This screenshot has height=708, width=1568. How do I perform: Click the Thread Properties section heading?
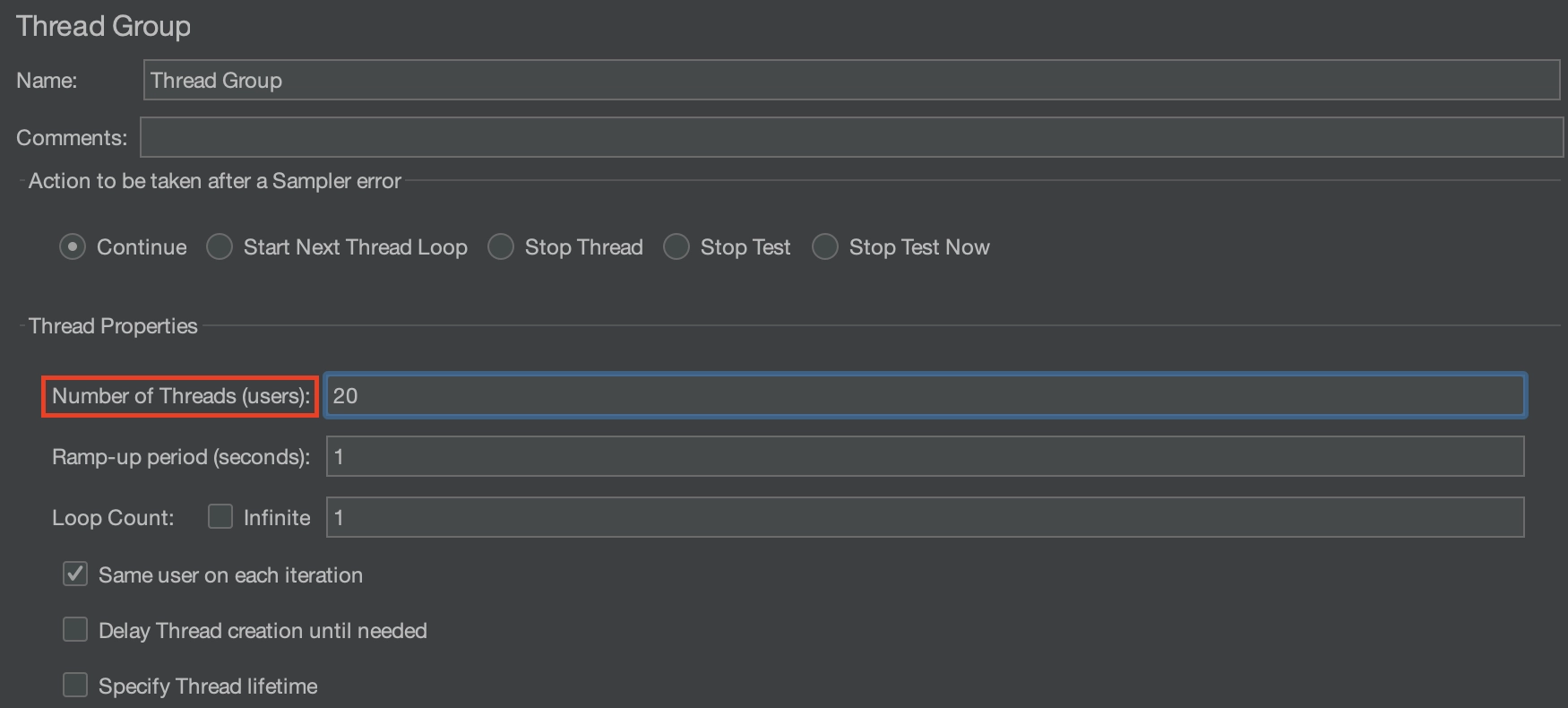(x=113, y=326)
